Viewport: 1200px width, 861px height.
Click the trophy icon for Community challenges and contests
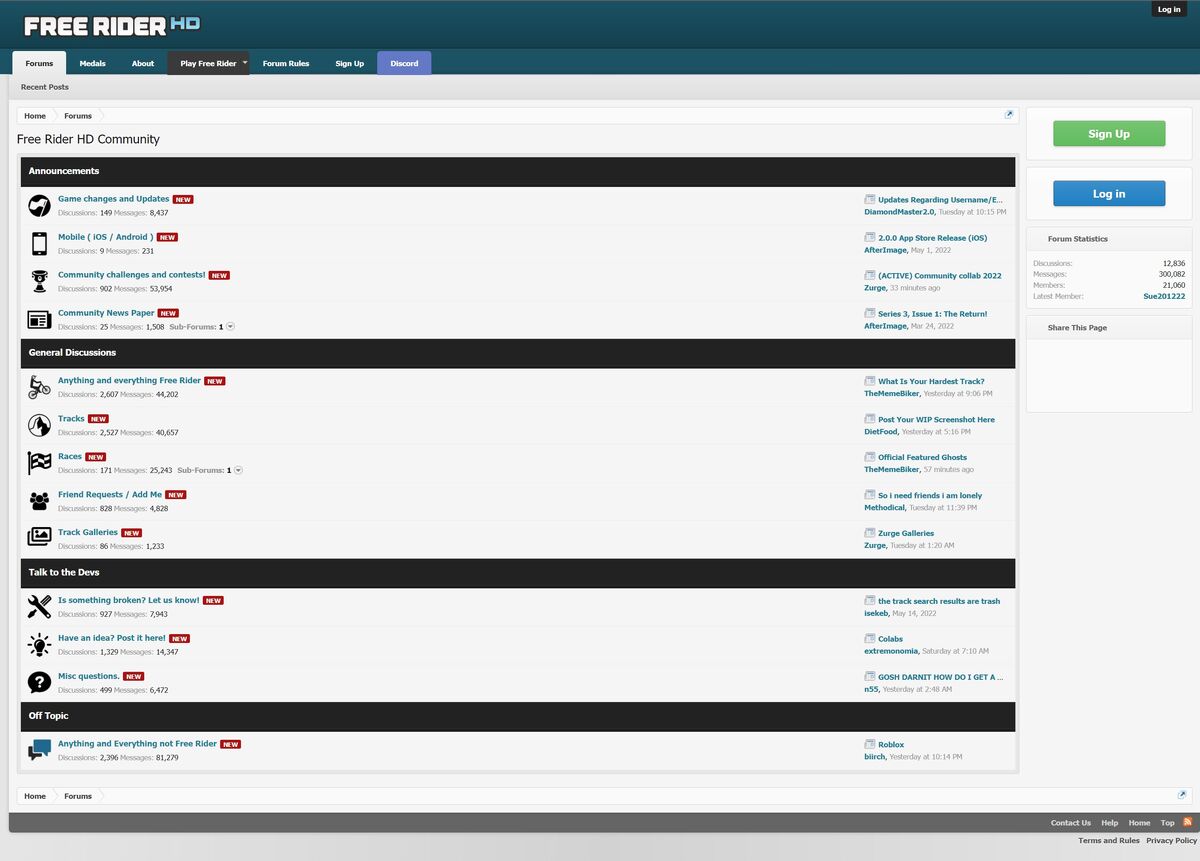(39, 281)
